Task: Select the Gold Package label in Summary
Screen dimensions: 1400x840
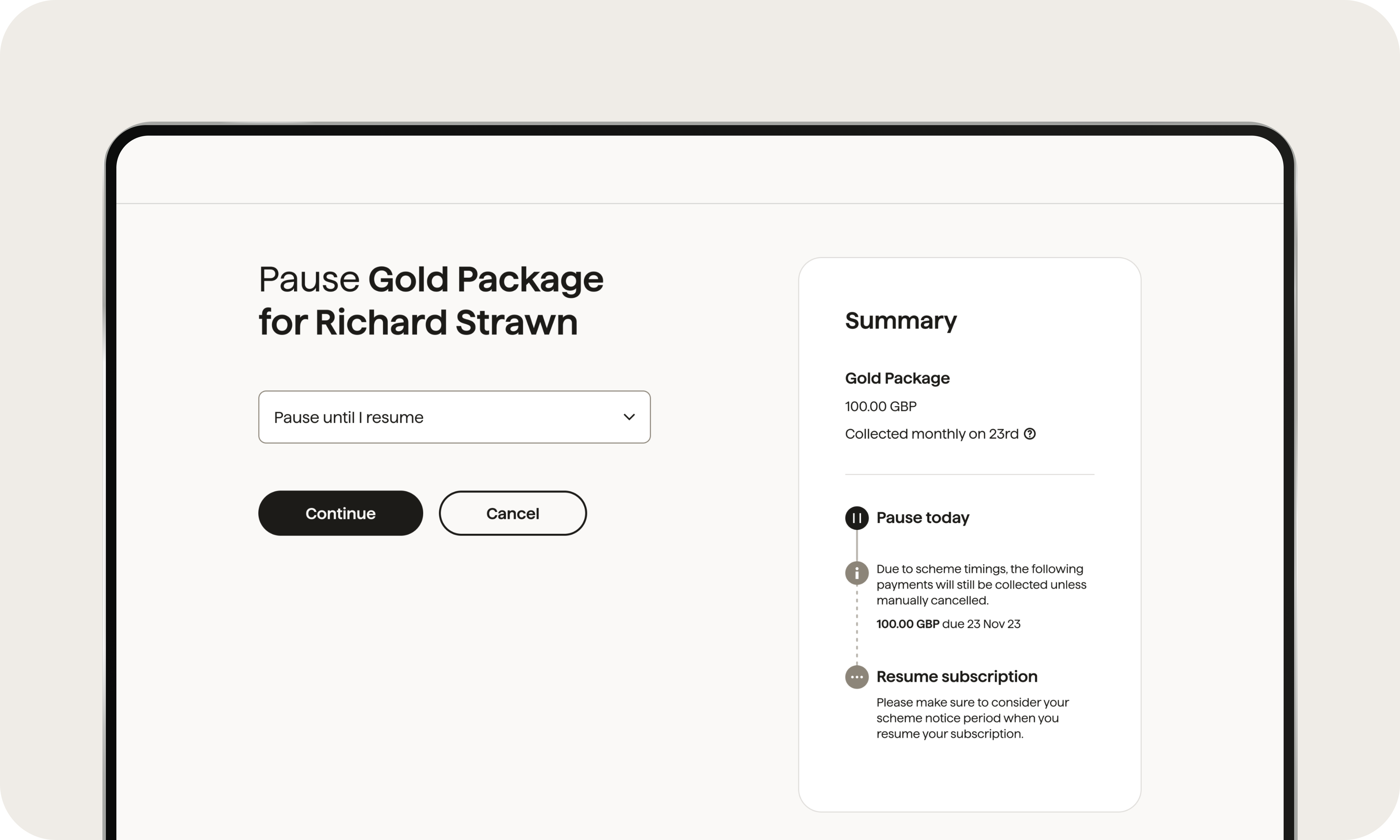Action: tap(897, 378)
